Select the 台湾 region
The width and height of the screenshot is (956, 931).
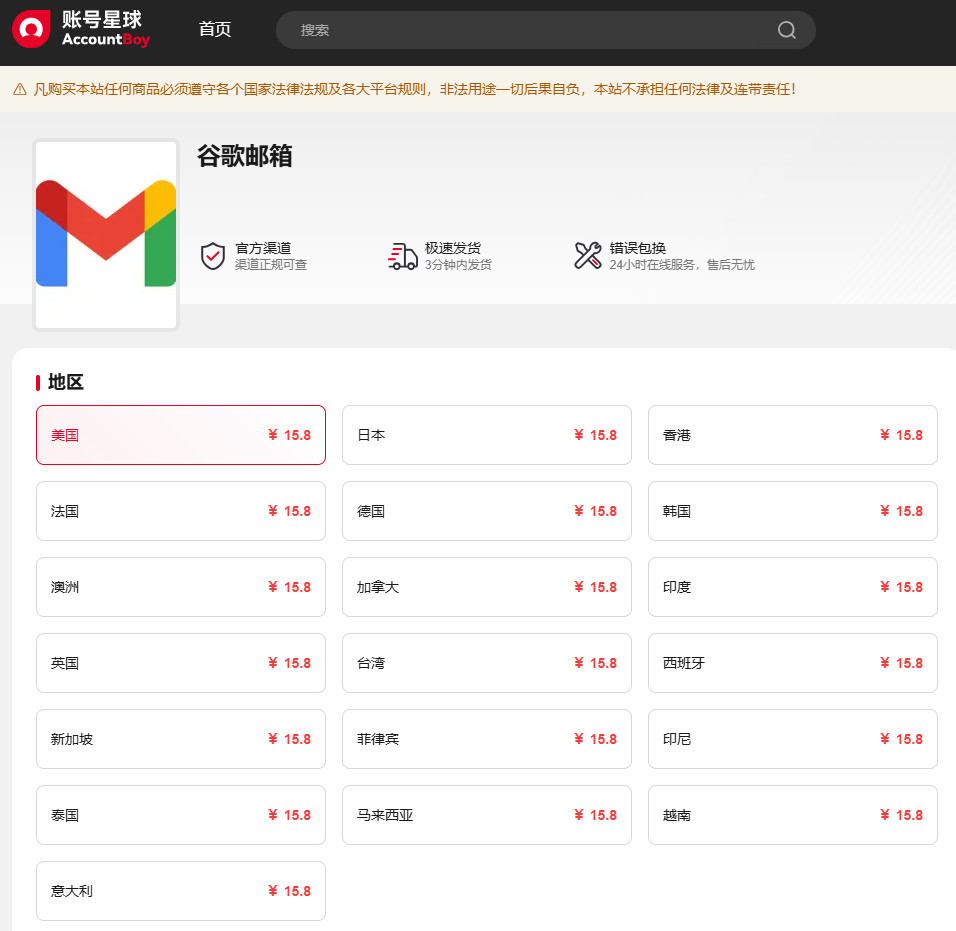click(486, 663)
